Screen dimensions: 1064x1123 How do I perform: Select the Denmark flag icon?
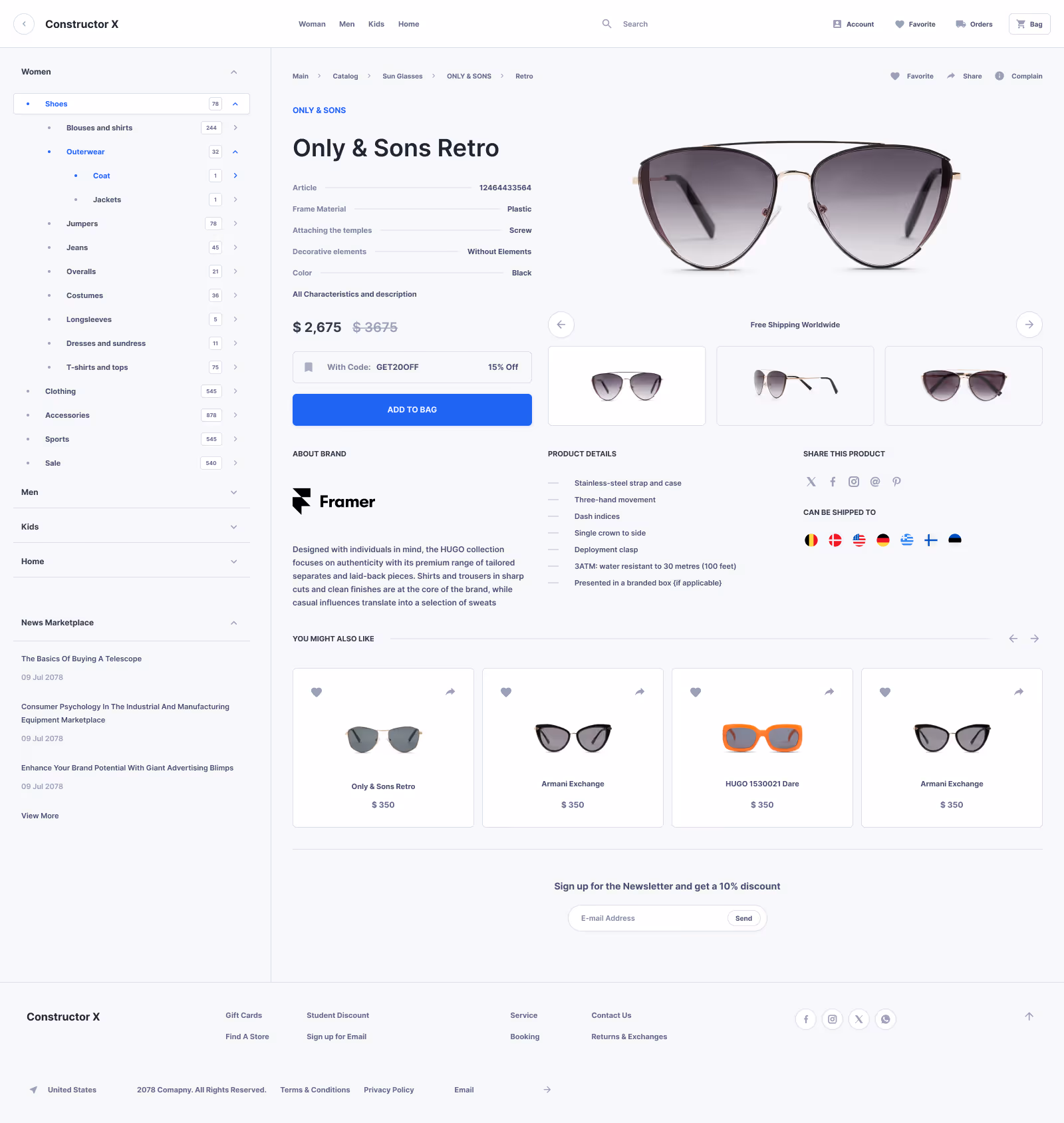(x=835, y=540)
